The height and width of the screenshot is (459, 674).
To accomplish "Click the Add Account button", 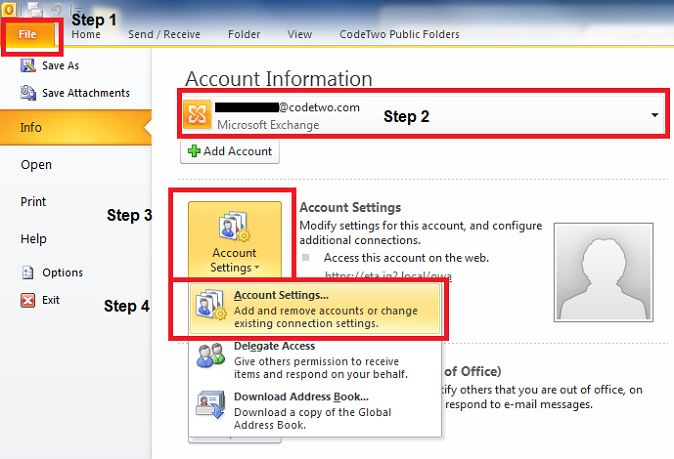I will tap(230, 151).
